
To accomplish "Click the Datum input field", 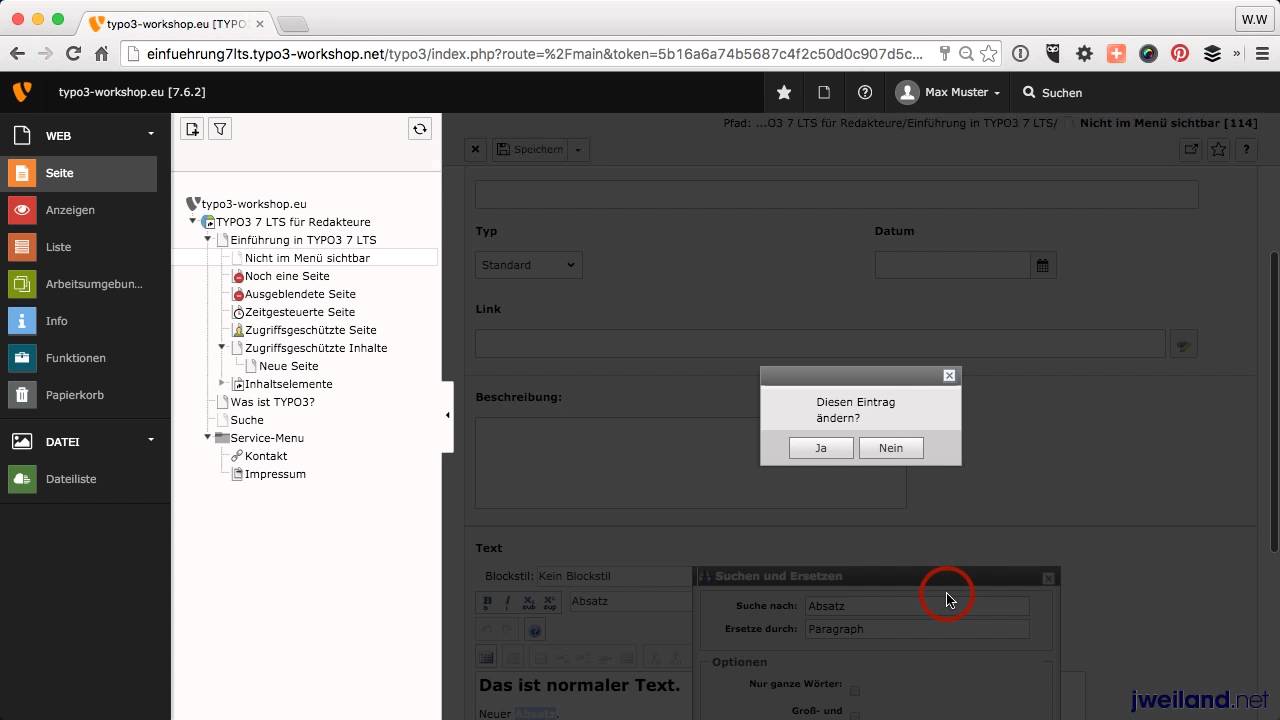I will pyautogui.click(x=953, y=265).
